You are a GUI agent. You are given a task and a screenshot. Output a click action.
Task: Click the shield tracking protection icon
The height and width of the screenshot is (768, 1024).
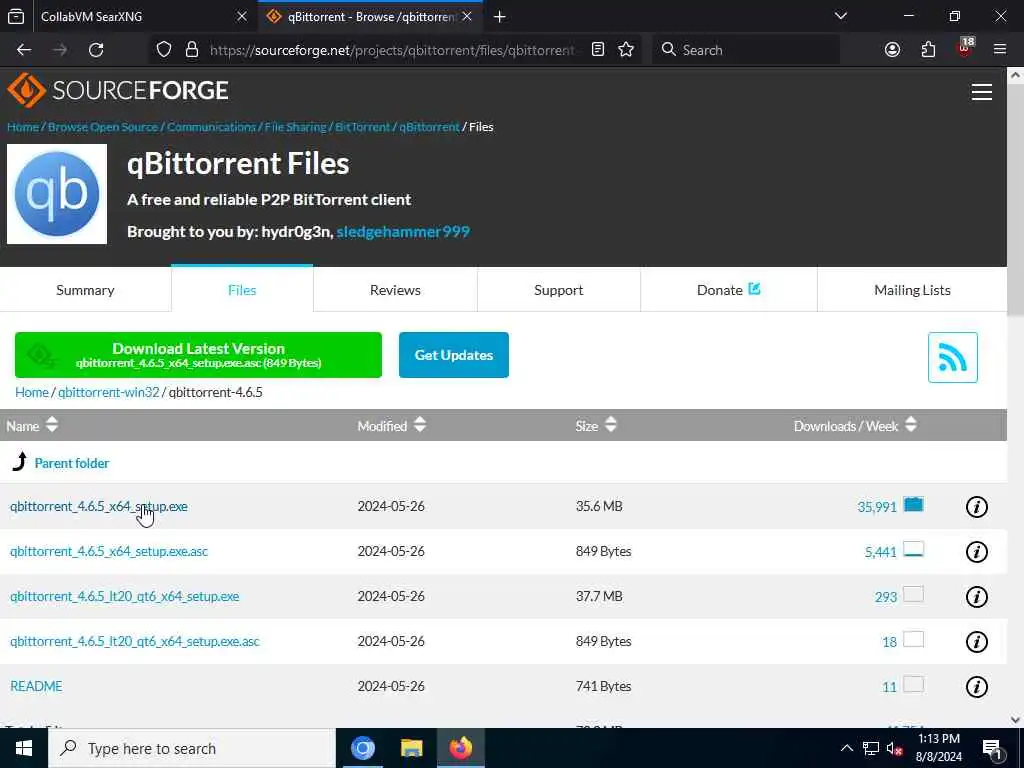click(x=164, y=50)
